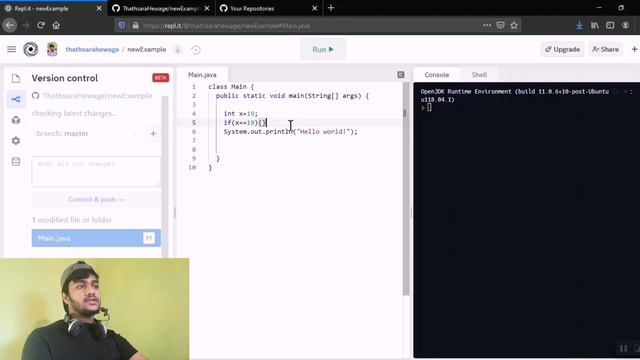This screenshot has height=360, width=640.
Task: Go back with the browser back arrow
Action: point(10,25)
